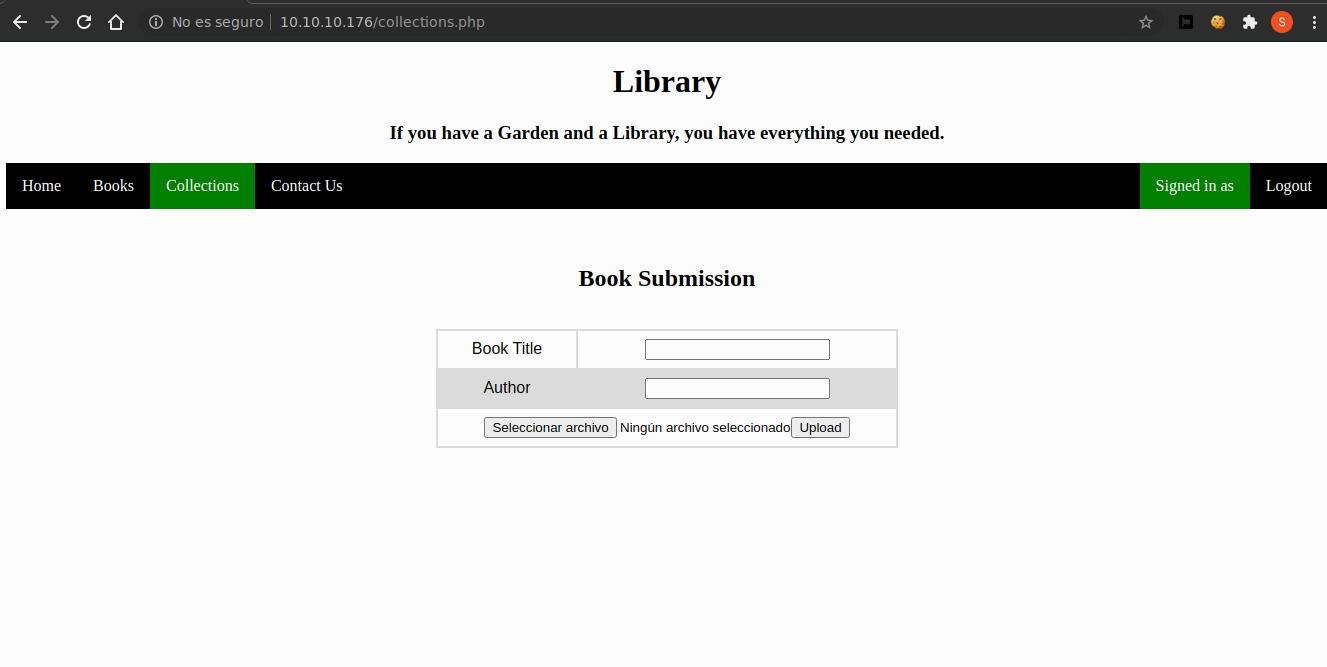The width and height of the screenshot is (1327, 667).
Task: Open the Contact Us page
Action: pos(306,186)
